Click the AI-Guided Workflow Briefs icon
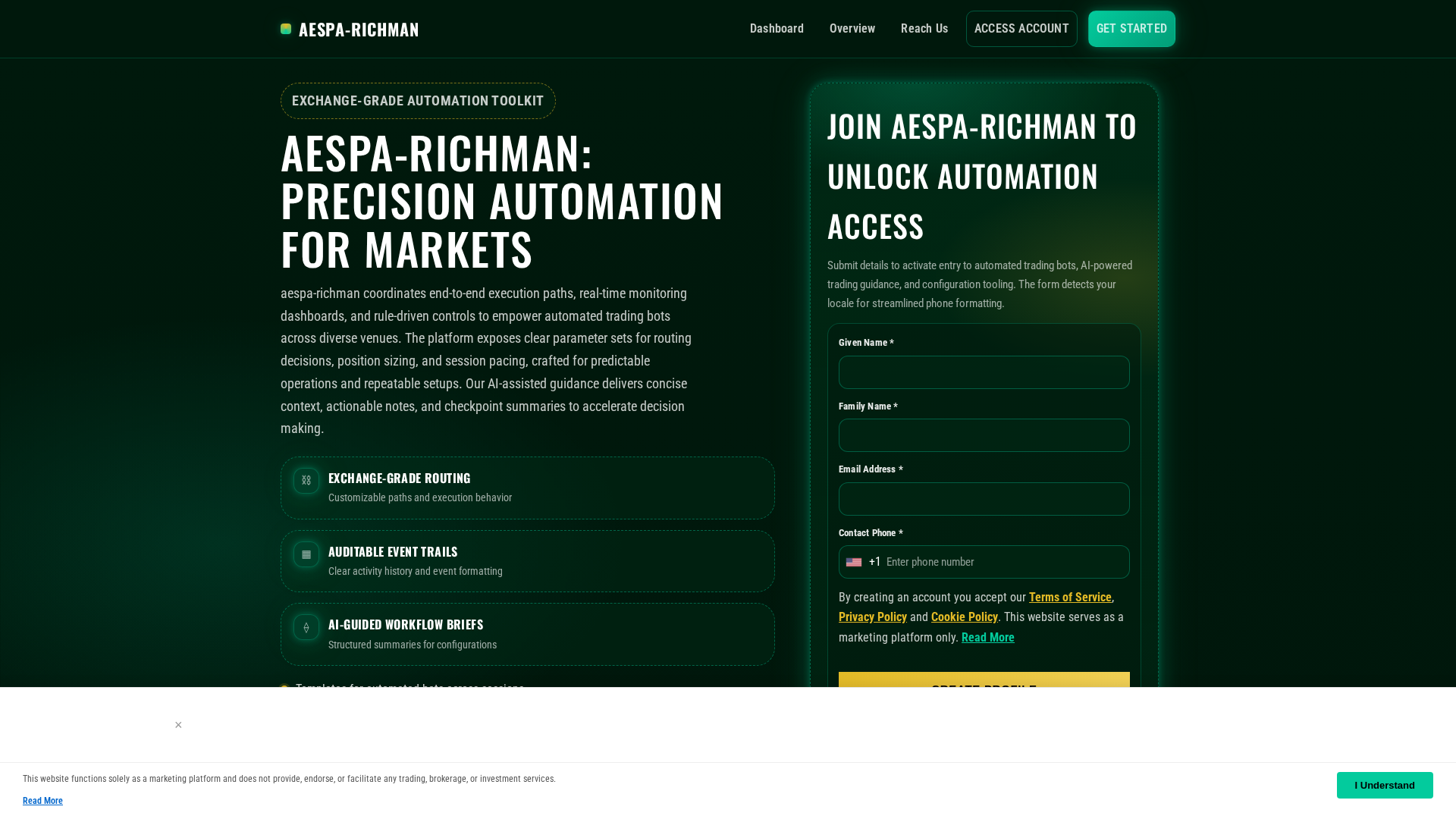1456x819 pixels. point(306,627)
